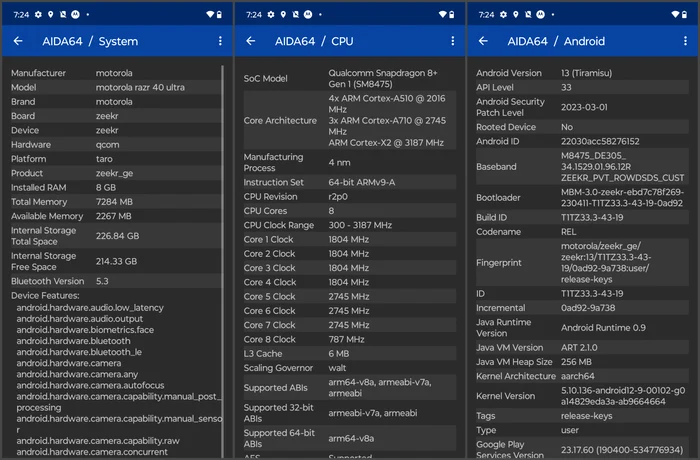The width and height of the screenshot is (700, 460).
Task: Select Platform value taro
Action: coord(104,159)
